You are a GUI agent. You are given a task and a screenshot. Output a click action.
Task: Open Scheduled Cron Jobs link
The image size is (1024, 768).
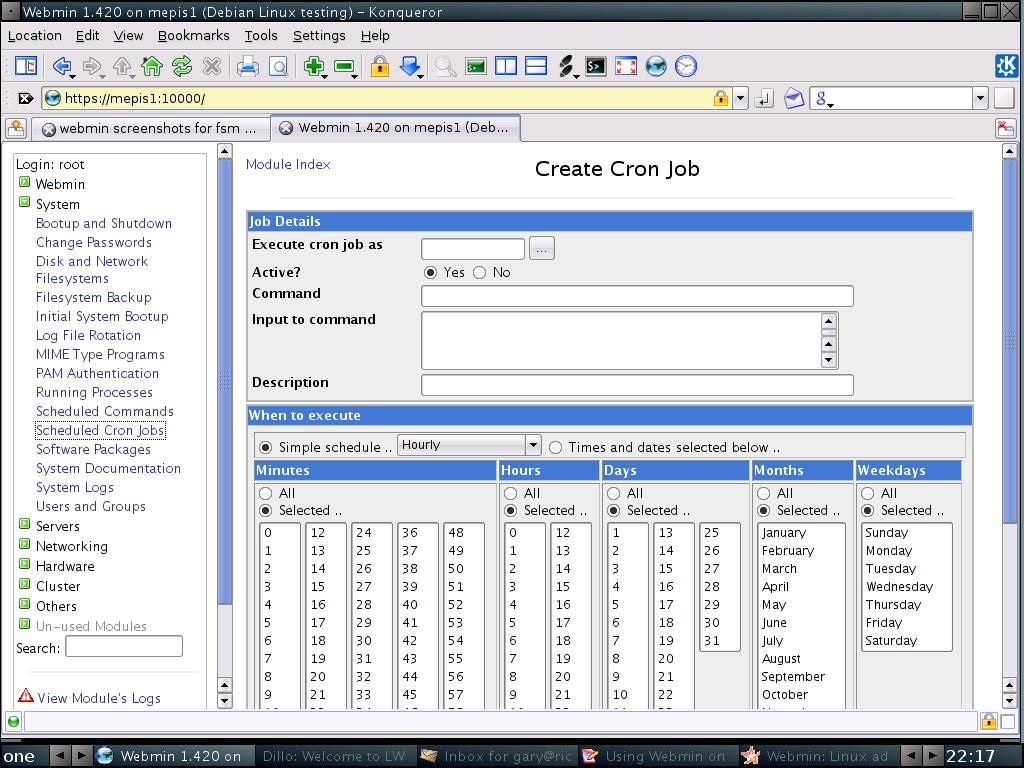point(100,430)
